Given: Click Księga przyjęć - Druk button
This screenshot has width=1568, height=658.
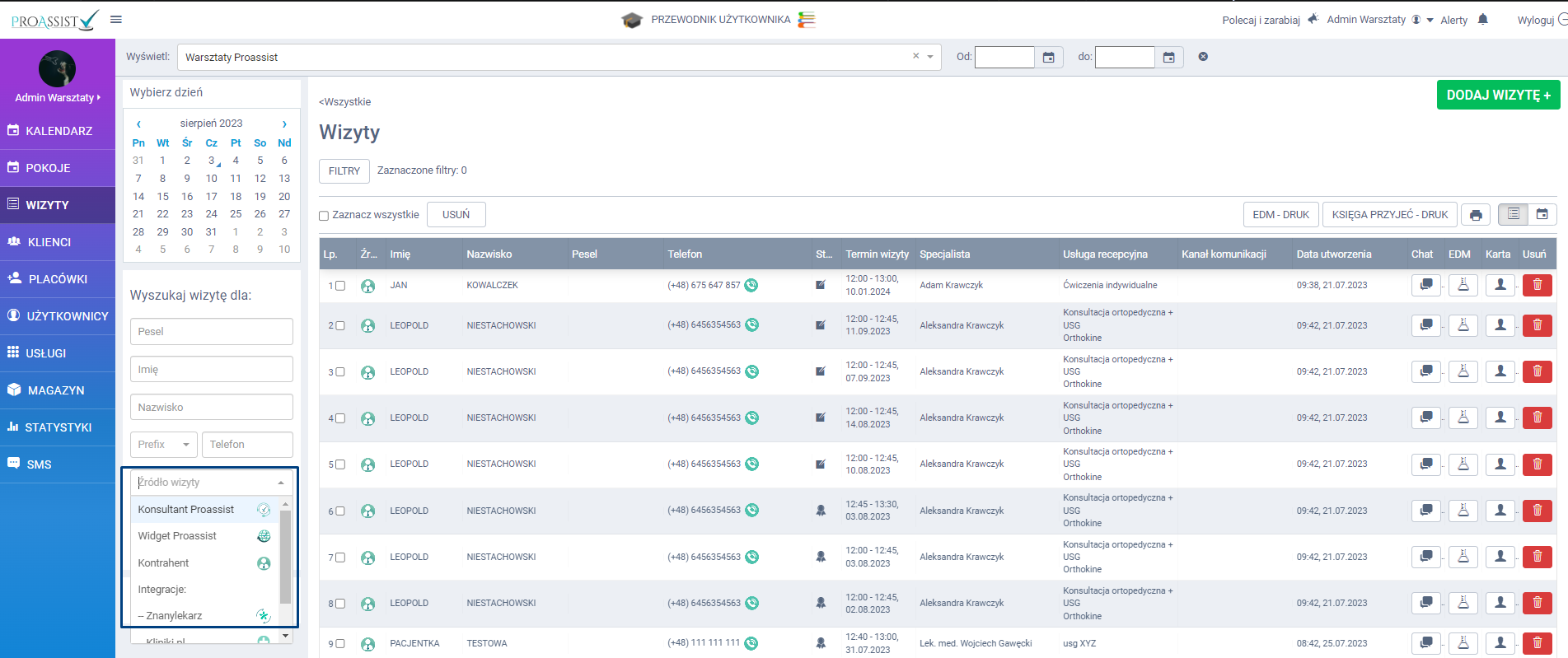Looking at the screenshot, I should [1390, 215].
